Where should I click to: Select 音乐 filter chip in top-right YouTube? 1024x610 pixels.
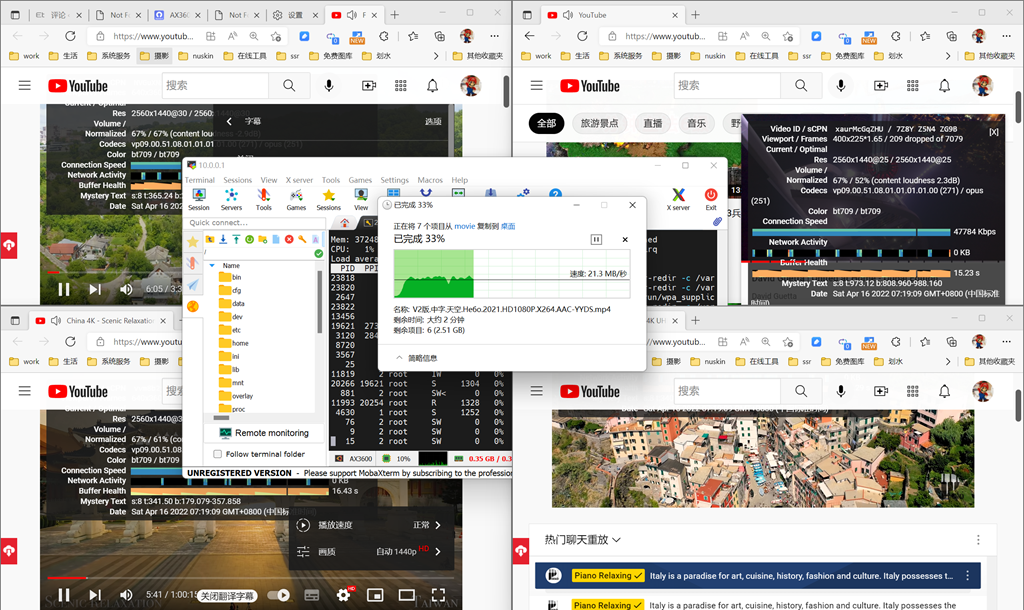(x=696, y=123)
